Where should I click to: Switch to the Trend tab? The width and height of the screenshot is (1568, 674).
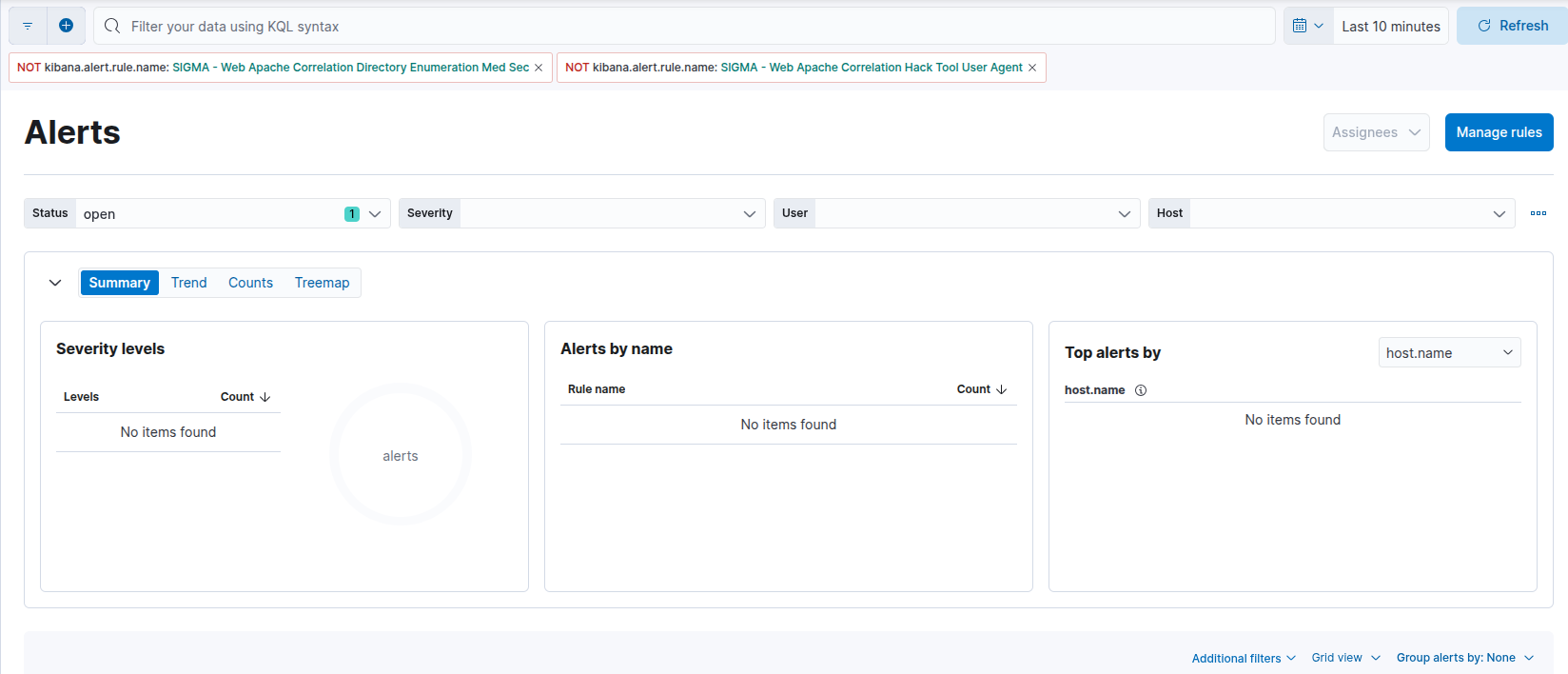[188, 283]
